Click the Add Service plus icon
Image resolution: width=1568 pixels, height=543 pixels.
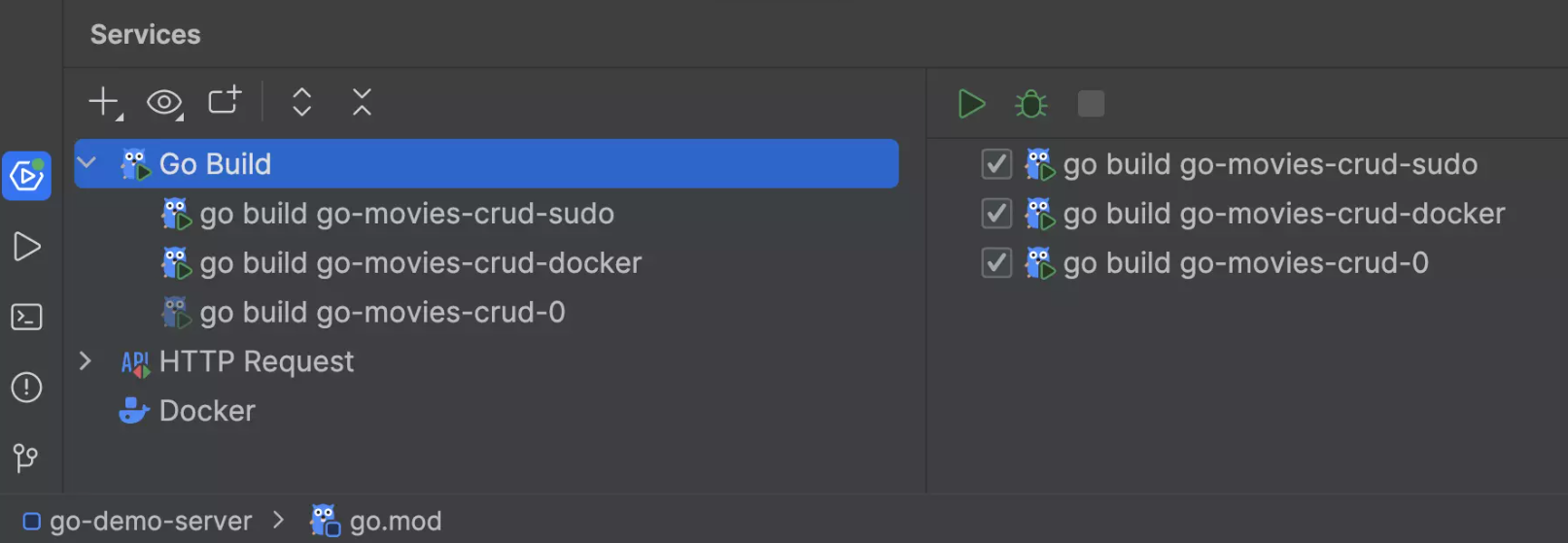pyautogui.click(x=105, y=102)
